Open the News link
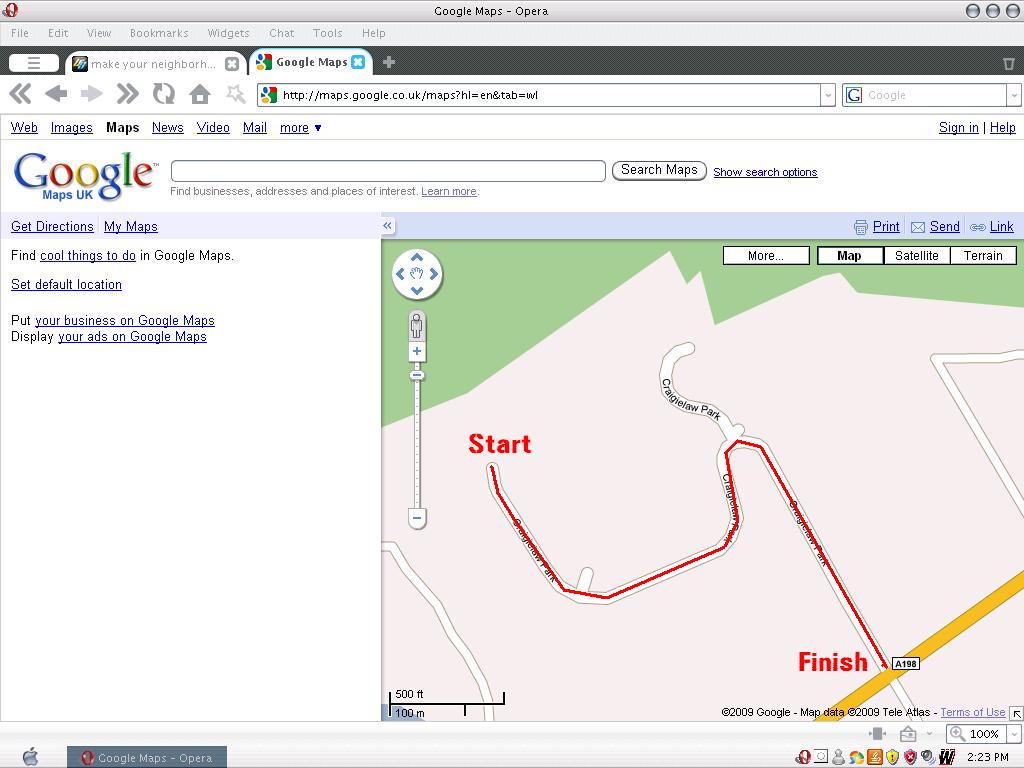The width and height of the screenshot is (1024, 768). 168,127
